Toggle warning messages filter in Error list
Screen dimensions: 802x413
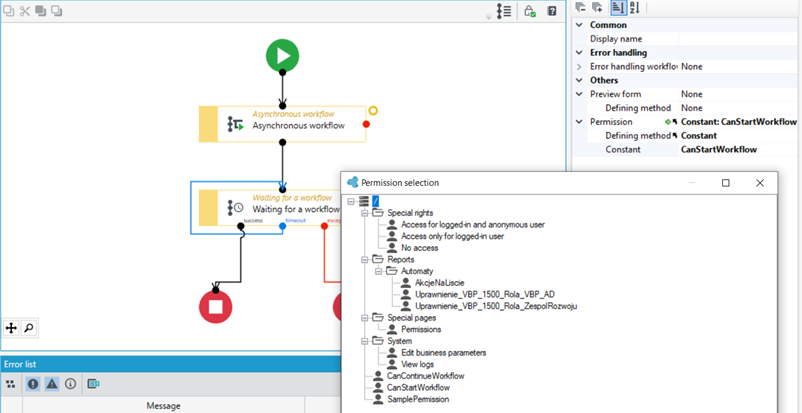(x=52, y=383)
